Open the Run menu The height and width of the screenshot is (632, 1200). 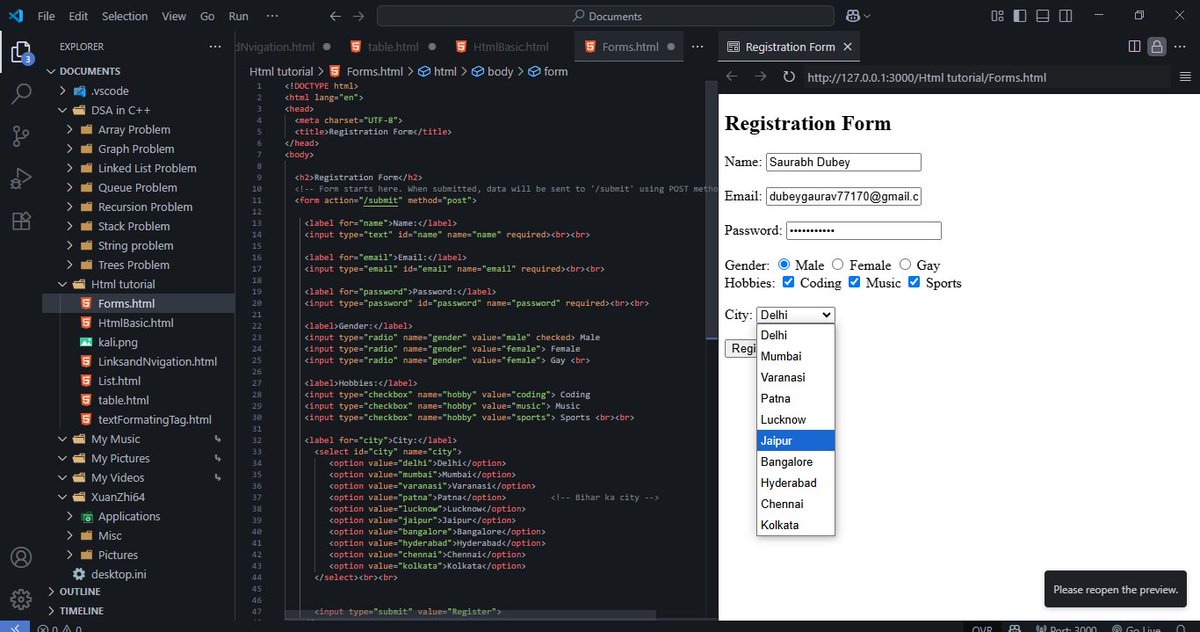[238, 16]
